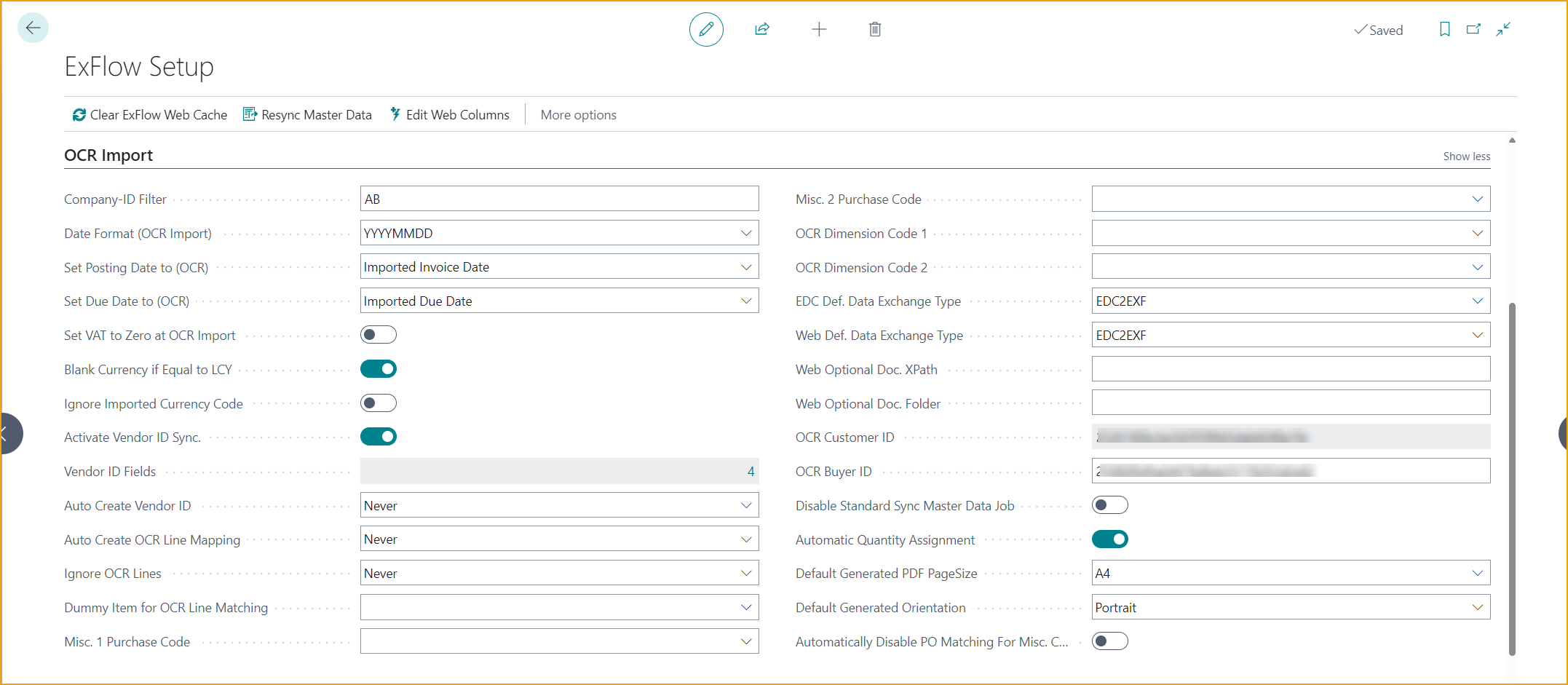This screenshot has height=685, width=1568.
Task: Toggle Automatically Disable PO Matching switch
Action: point(1110,641)
